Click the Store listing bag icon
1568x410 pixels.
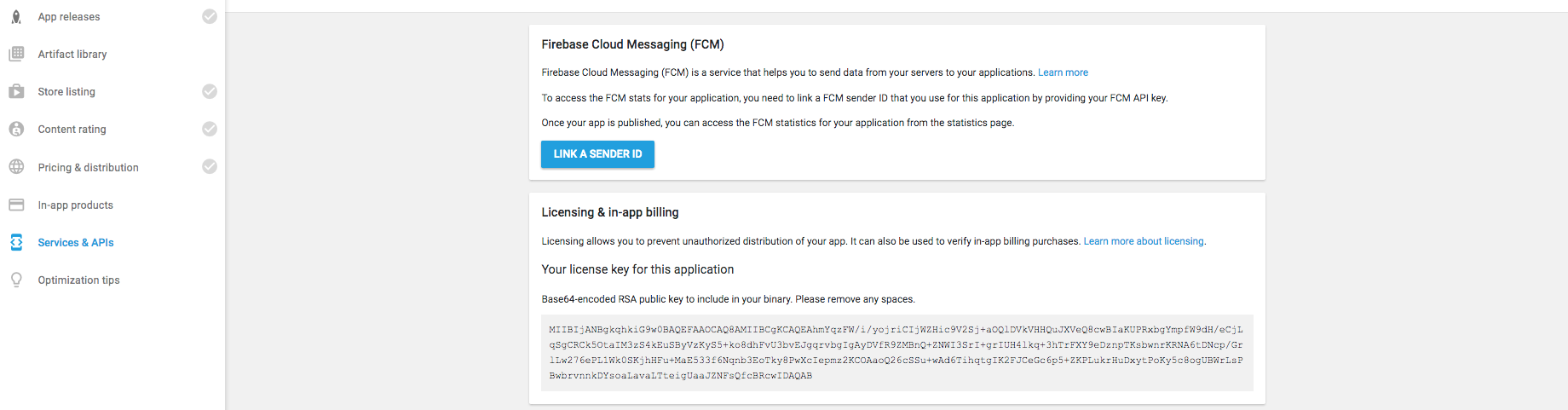click(x=16, y=91)
